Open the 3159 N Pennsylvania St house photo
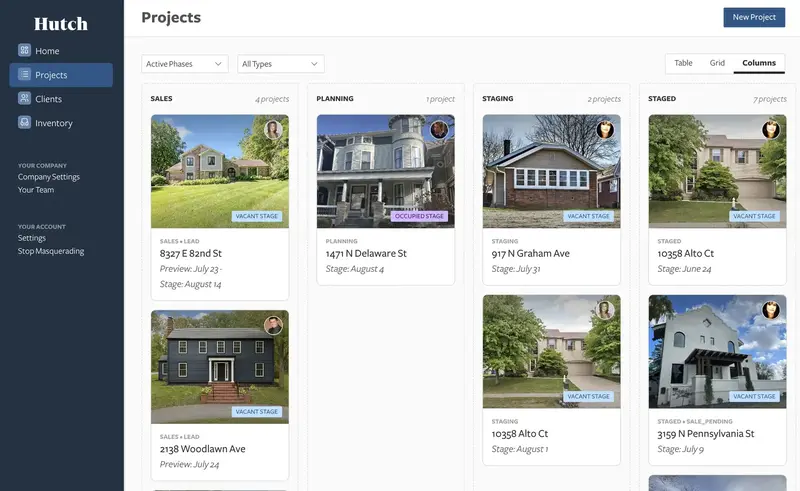 pyautogui.click(x=717, y=352)
